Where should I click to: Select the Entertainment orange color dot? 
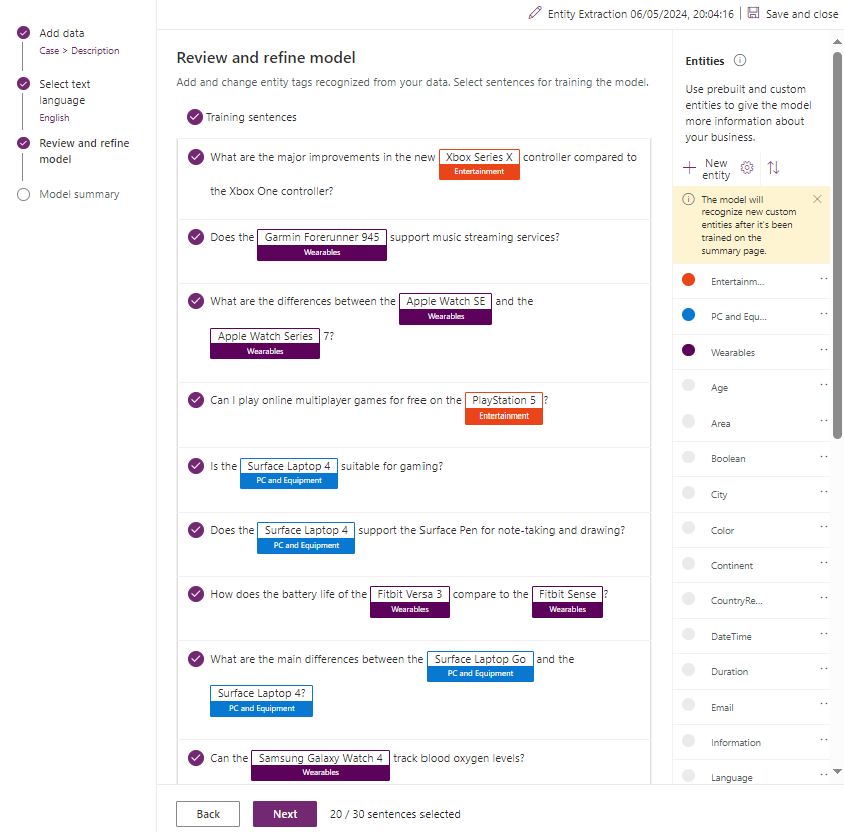click(x=688, y=280)
